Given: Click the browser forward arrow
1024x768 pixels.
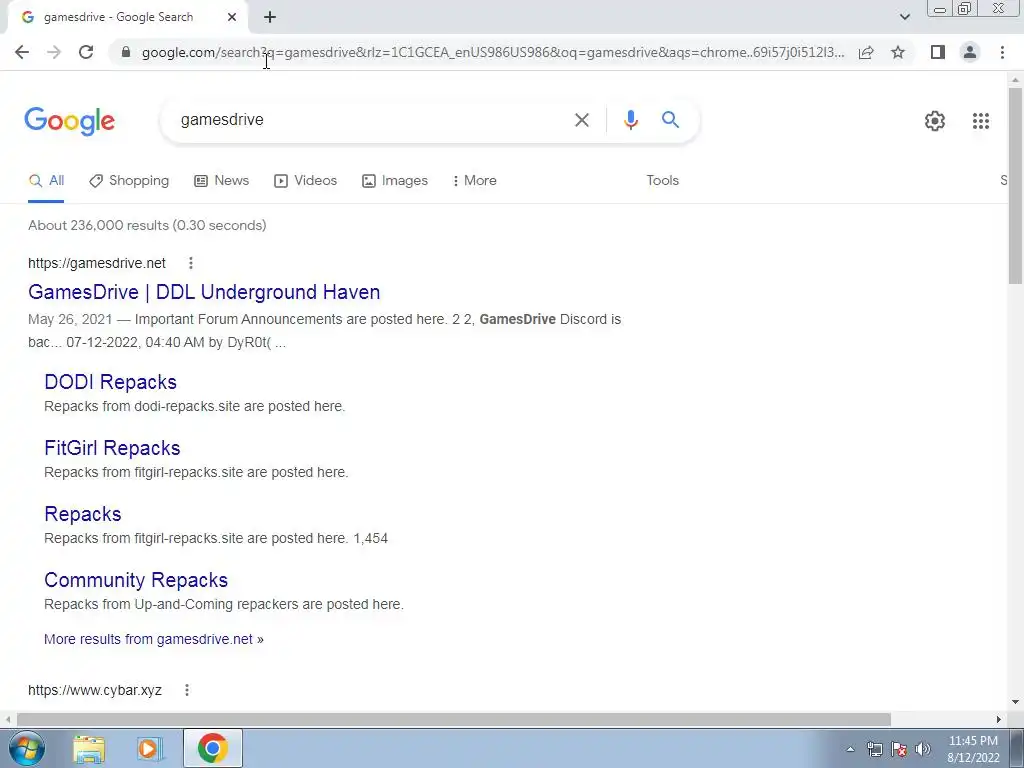Looking at the screenshot, I should click(54, 52).
